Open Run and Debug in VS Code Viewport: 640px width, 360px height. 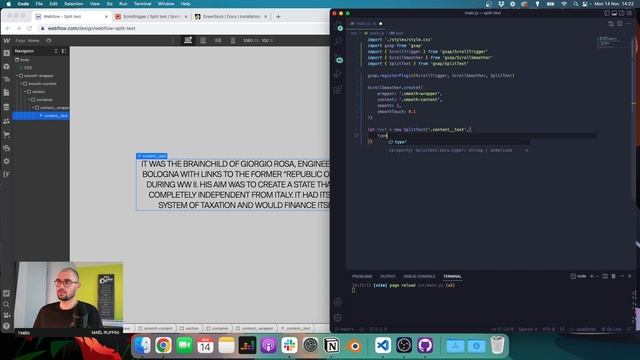tap(338, 74)
